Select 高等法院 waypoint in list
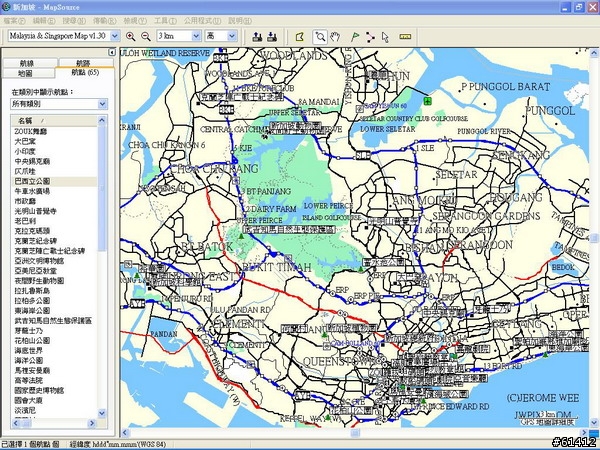The height and width of the screenshot is (450, 600). (29, 380)
